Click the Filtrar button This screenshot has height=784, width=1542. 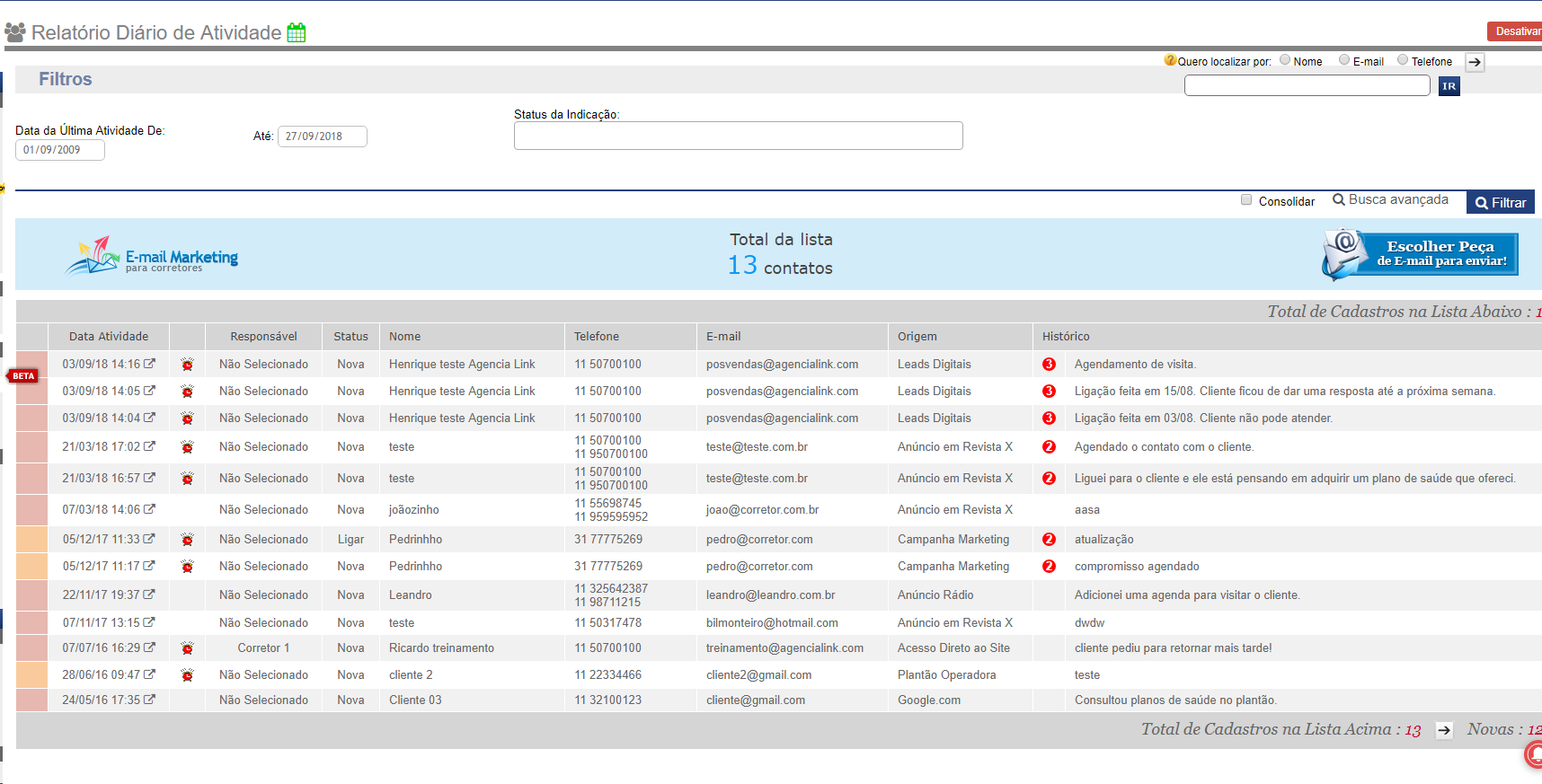1500,203
